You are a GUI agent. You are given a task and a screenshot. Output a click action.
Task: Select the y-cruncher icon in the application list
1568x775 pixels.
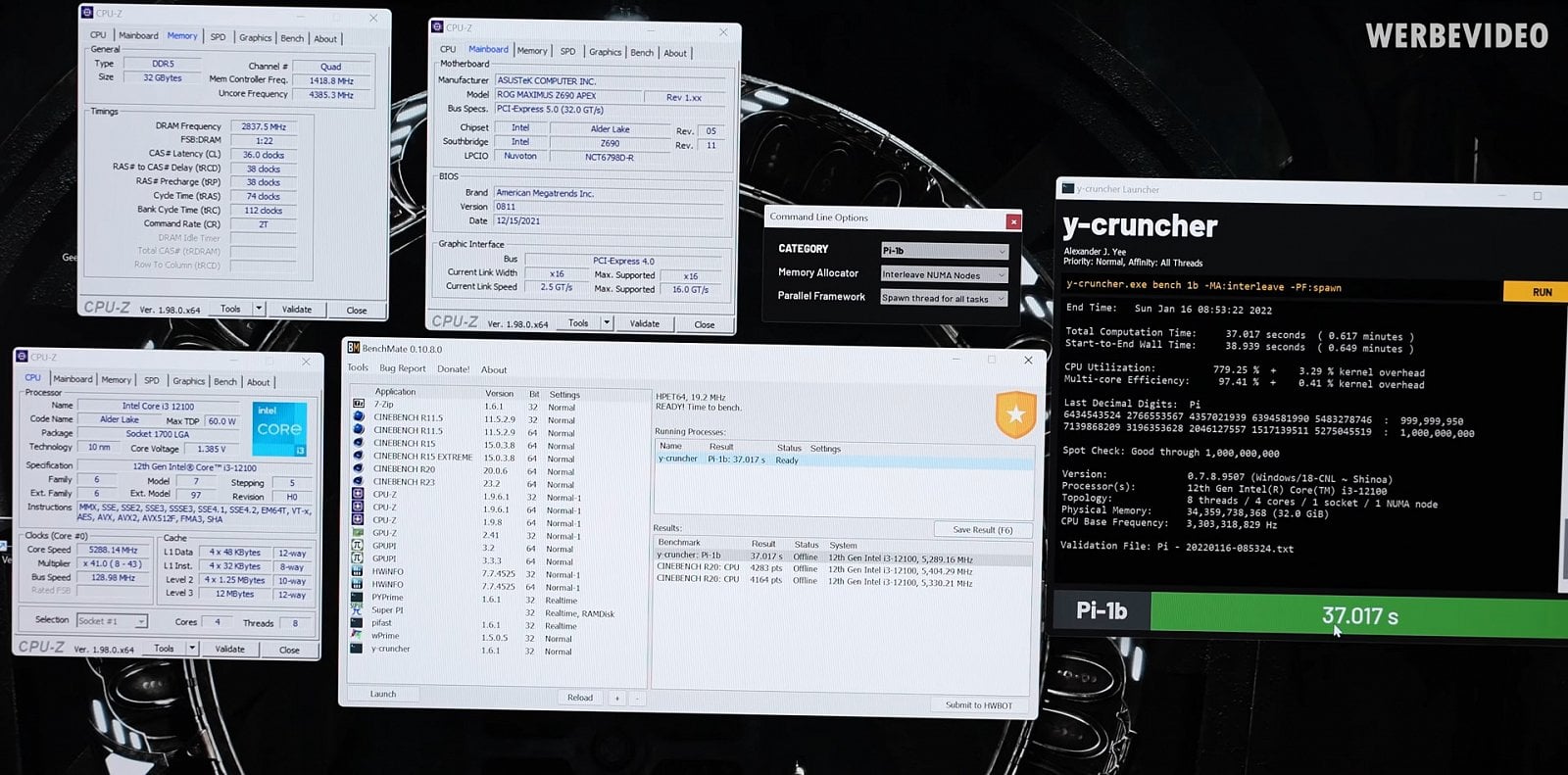coord(358,649)
